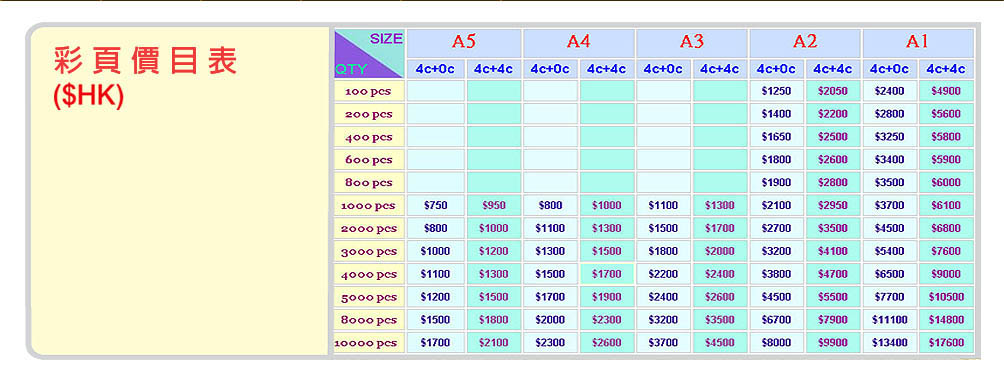Select the 200 pcs row label
This screenshot has width=1004, height=380.
tap(368, 114)
